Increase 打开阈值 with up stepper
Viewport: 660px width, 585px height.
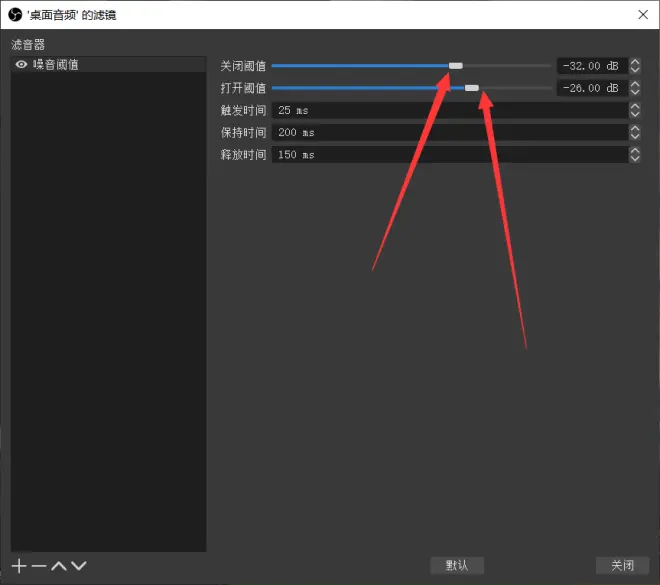click(x=635, y=84)
